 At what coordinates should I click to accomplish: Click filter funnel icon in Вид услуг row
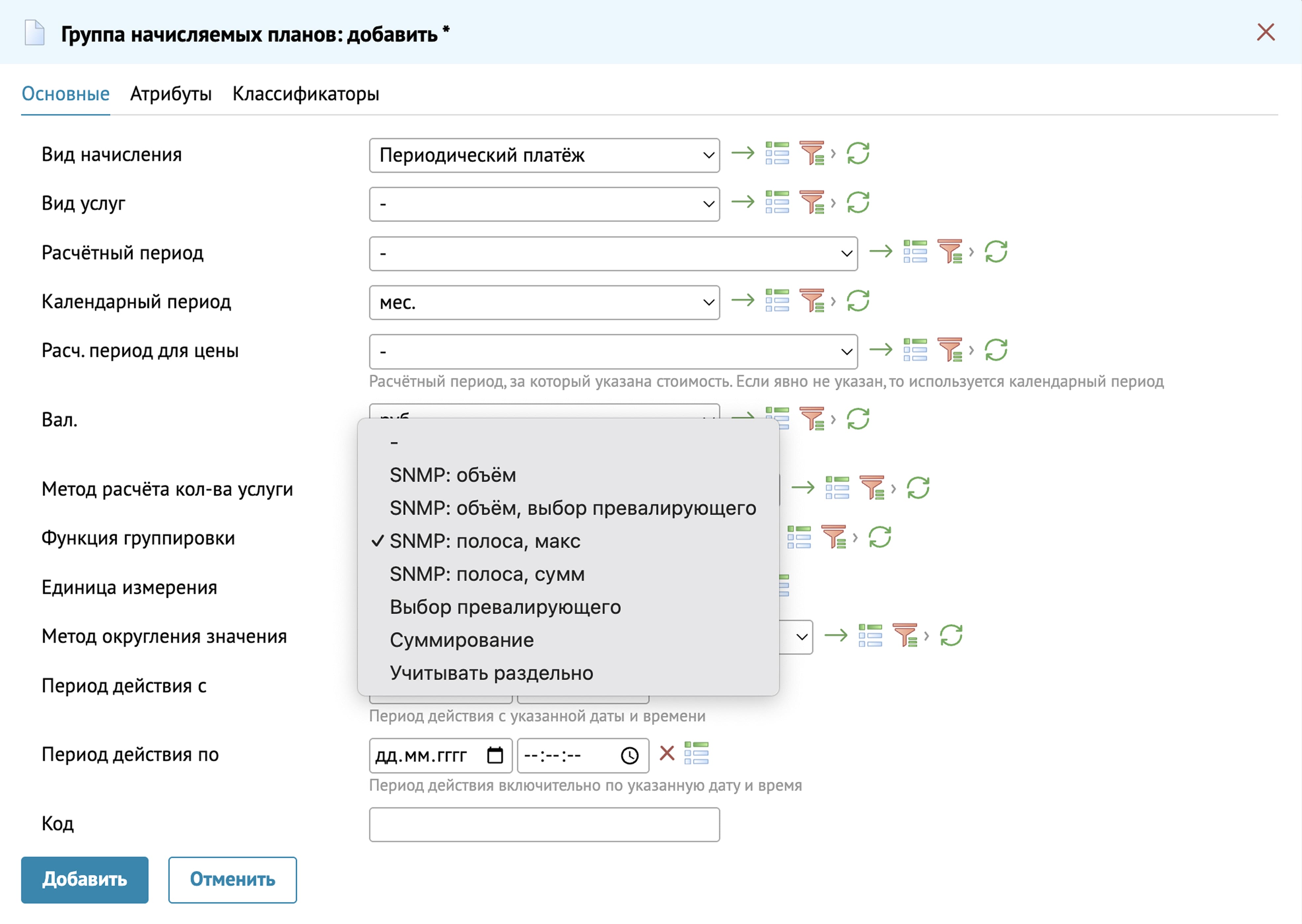point(812,203)
